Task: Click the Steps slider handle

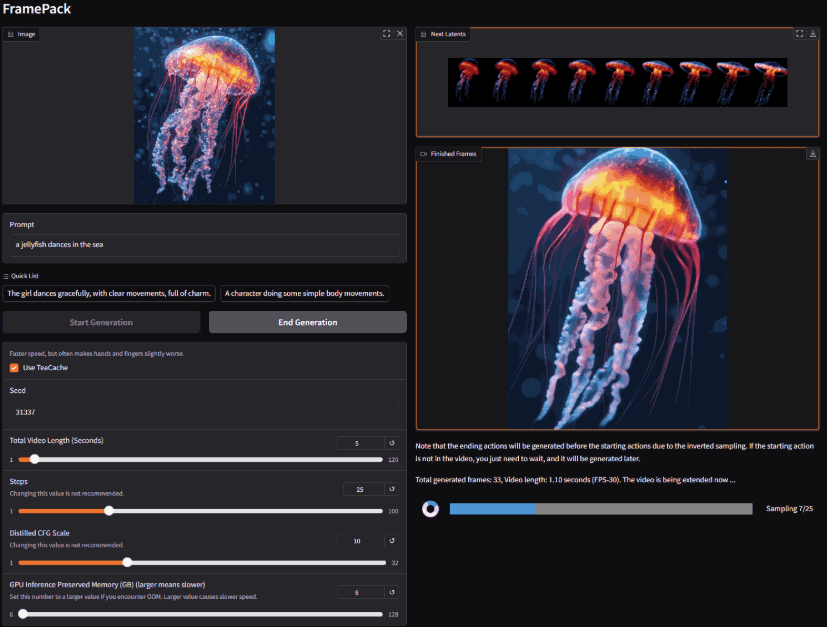Action: 109,510
